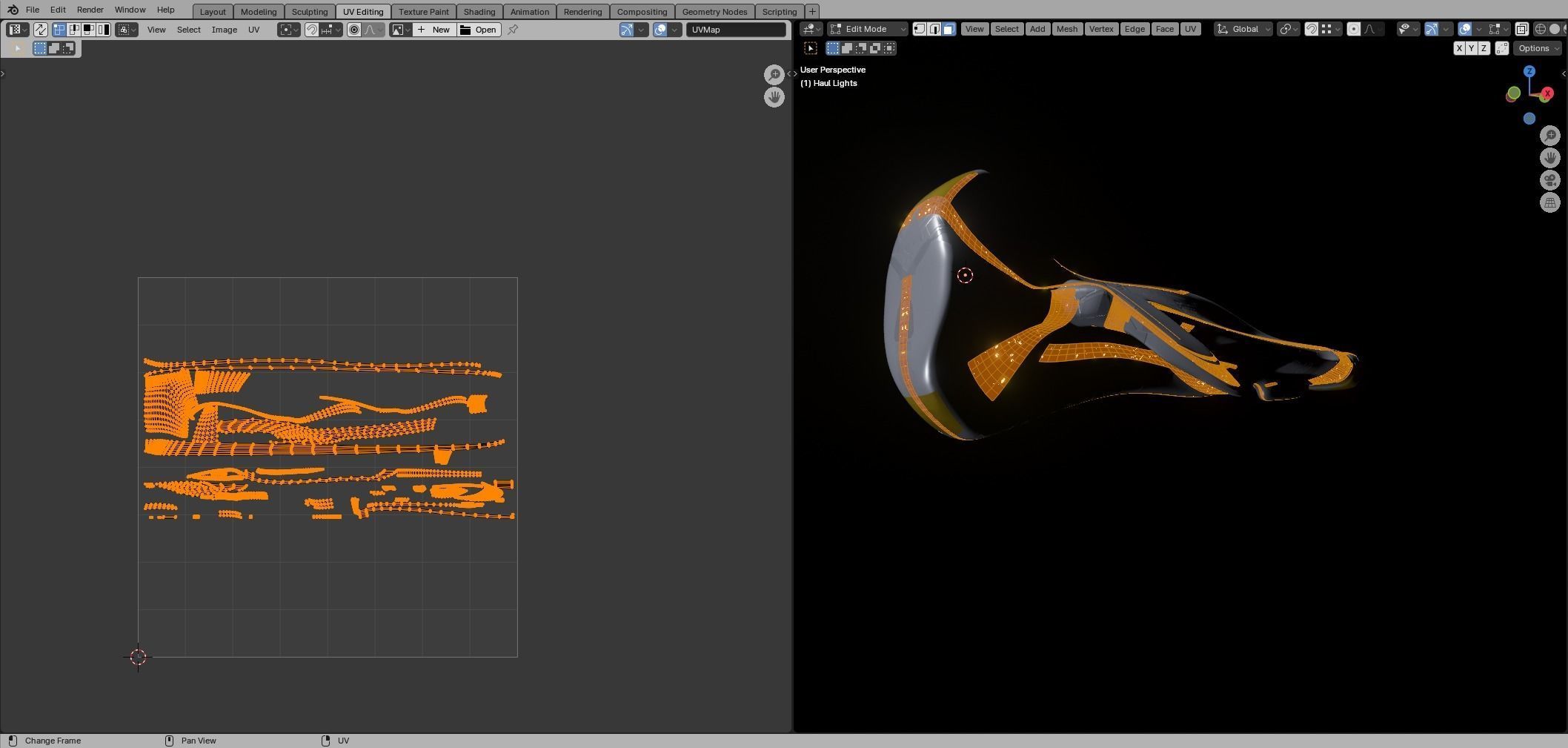
Task: Select UV vertex select mode
Action: tap(59, 30)
